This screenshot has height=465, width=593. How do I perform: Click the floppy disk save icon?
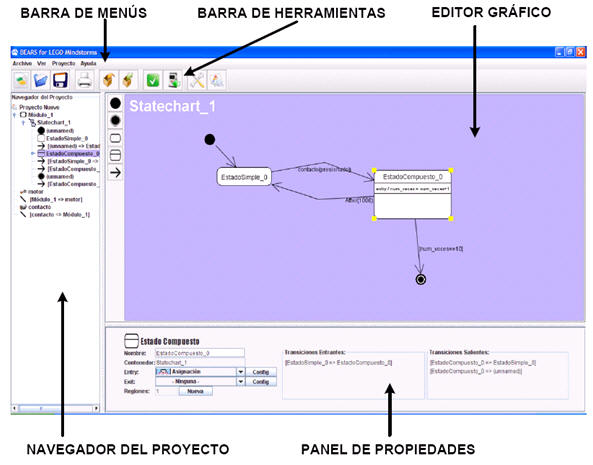pos(60,80)
